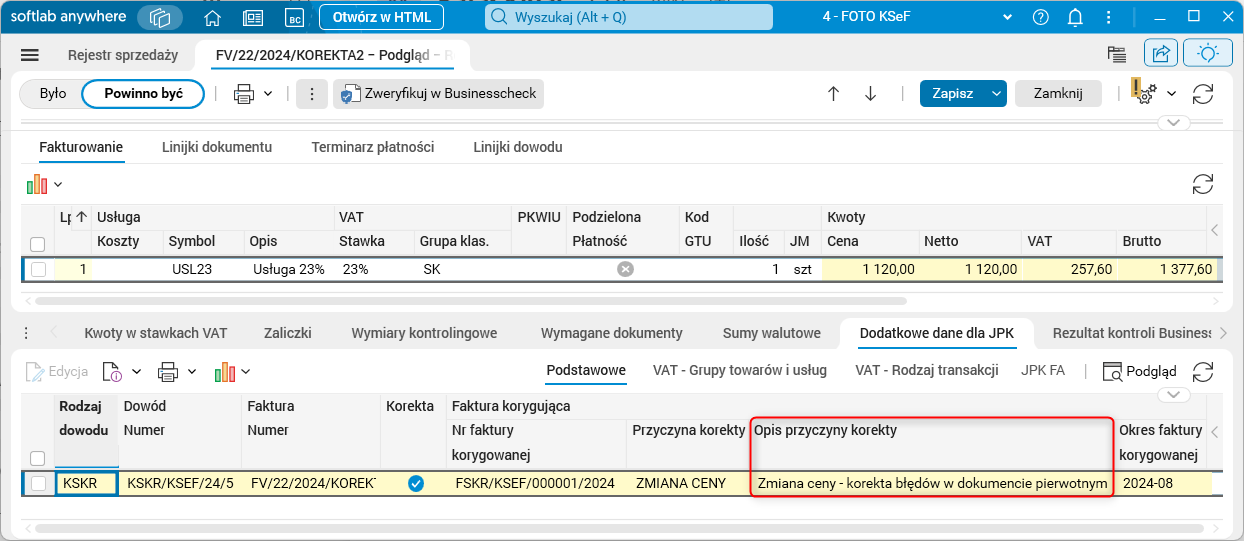Expand the top toolbar print dropdown arrow
The width and height of the screenshot is (1244, 541).
[x=268, y=94]
